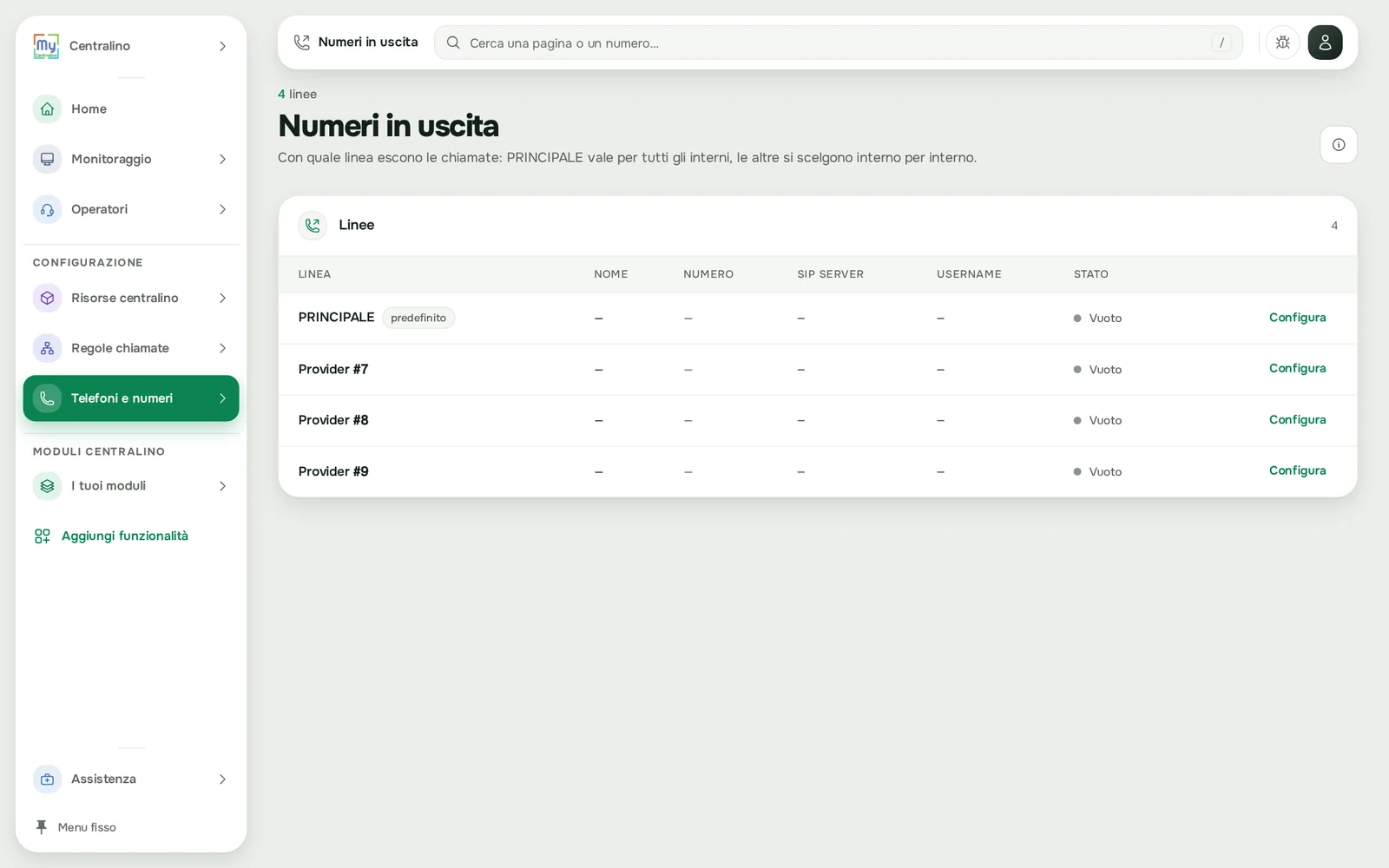The image size is (1389, 868).
Task: Click the Risorse centralino cube icon
Action: pos(47,299)
